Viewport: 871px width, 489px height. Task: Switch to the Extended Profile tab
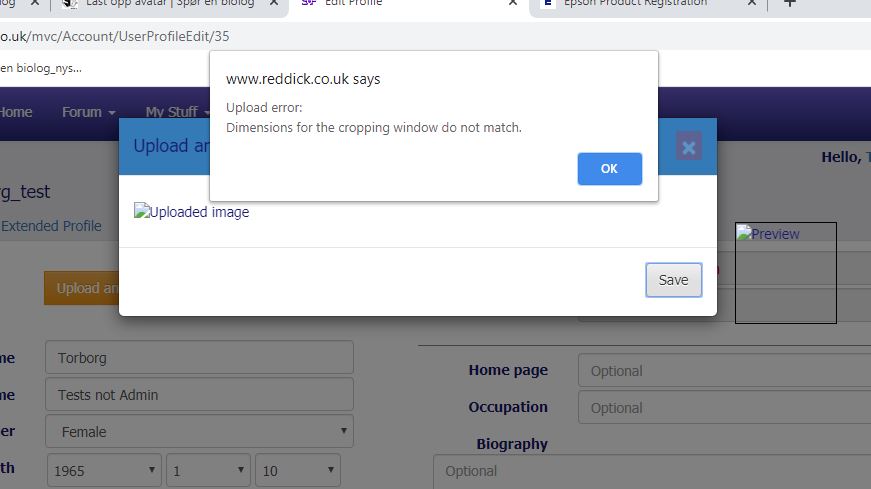[51, 226]
